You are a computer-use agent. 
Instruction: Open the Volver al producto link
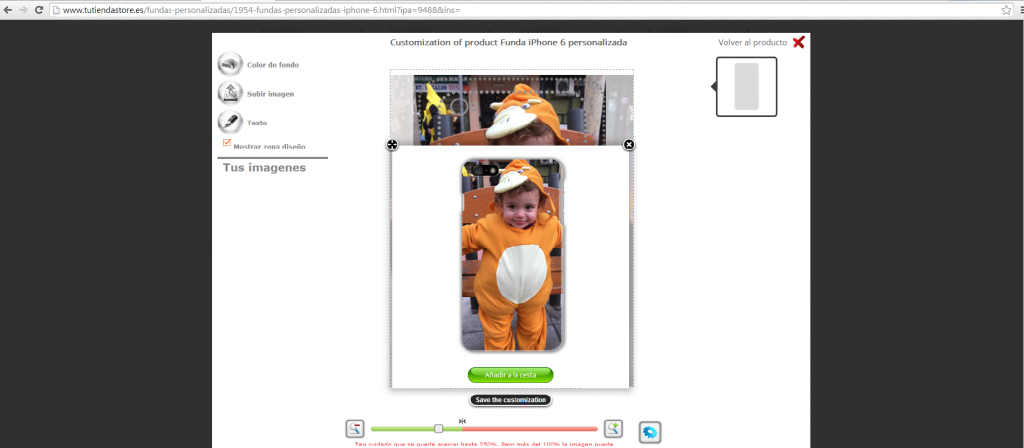(x=752, y=43)
